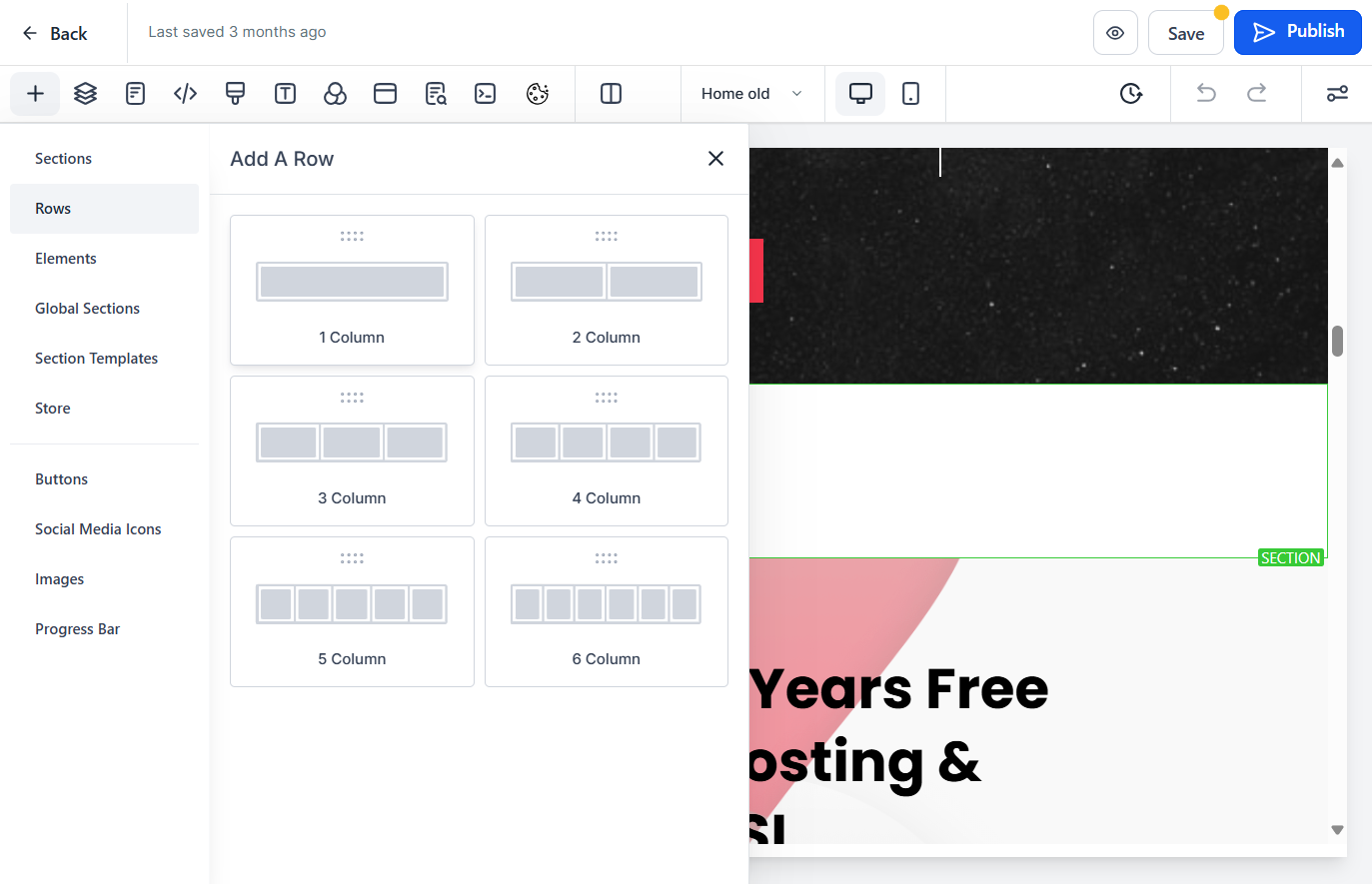Choose the 4 Column row layout

(607, 450)
